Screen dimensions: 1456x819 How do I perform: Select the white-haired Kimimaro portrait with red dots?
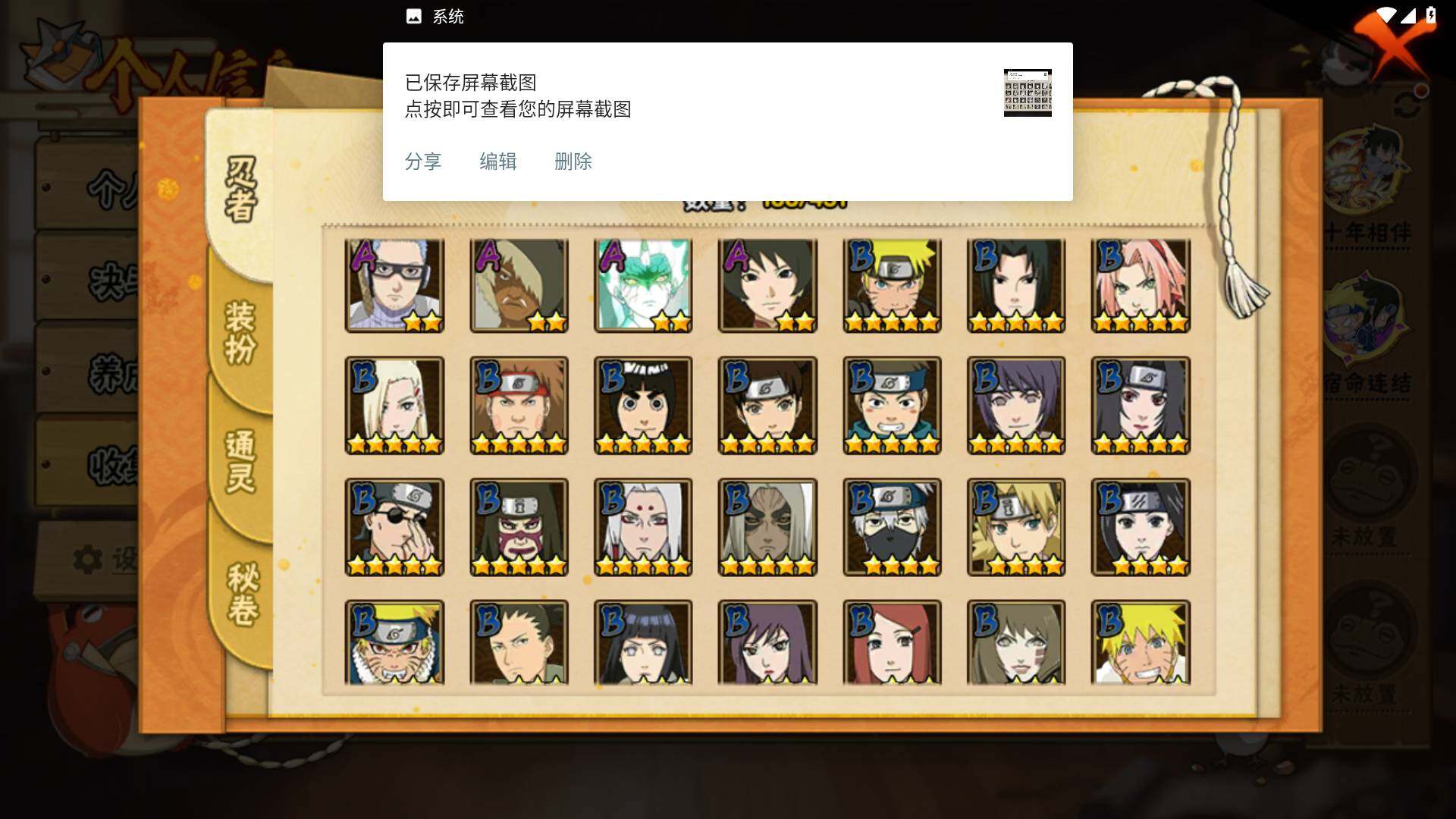pyautogui.click(x=643, y=527)
